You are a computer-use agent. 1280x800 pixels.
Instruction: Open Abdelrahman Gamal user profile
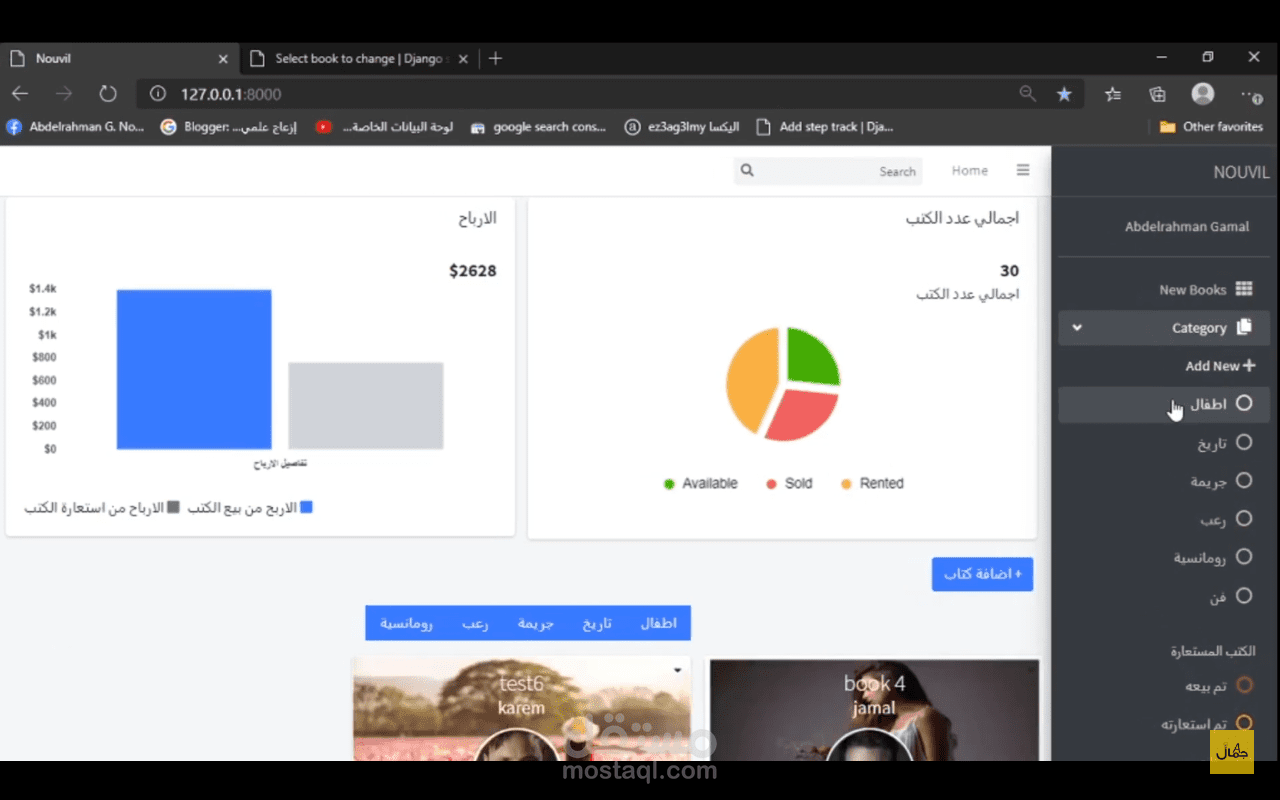pyautogui.click(x=1187, y=227)
